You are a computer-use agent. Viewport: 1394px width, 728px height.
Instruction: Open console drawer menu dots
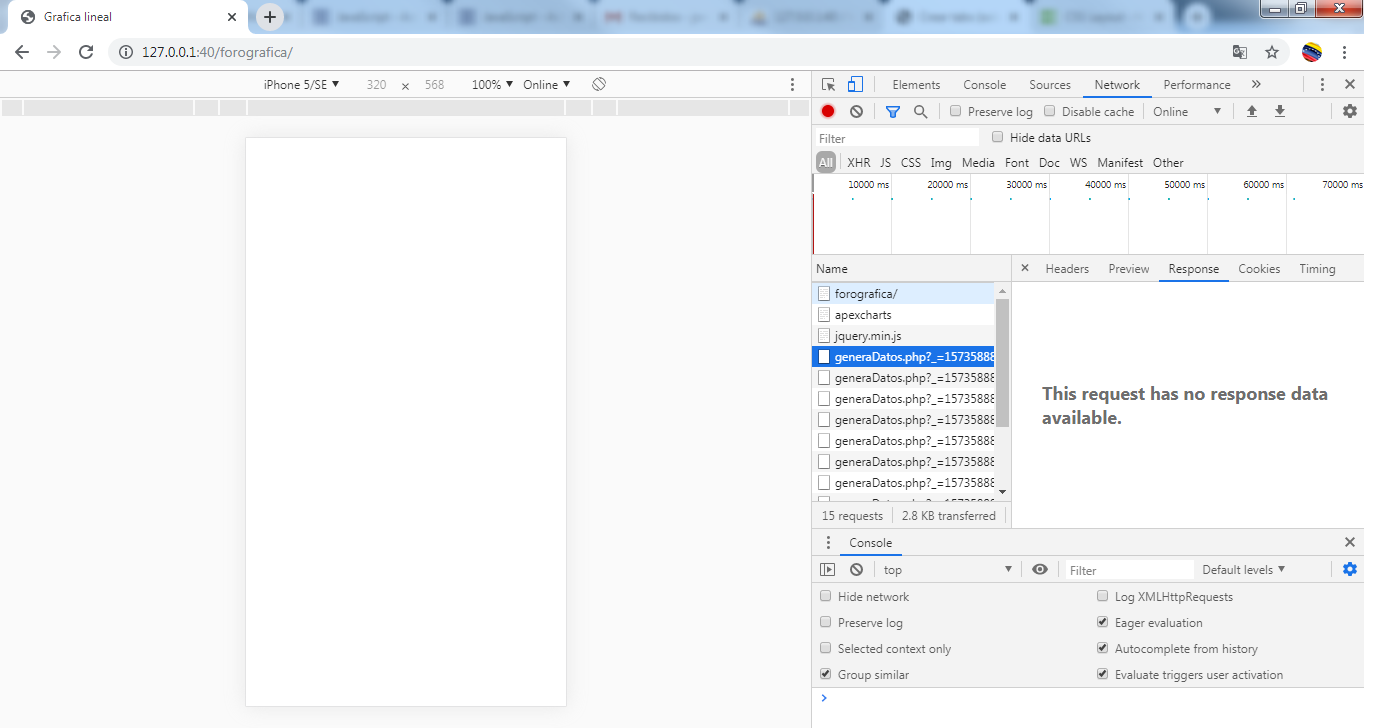coord(828,542)
